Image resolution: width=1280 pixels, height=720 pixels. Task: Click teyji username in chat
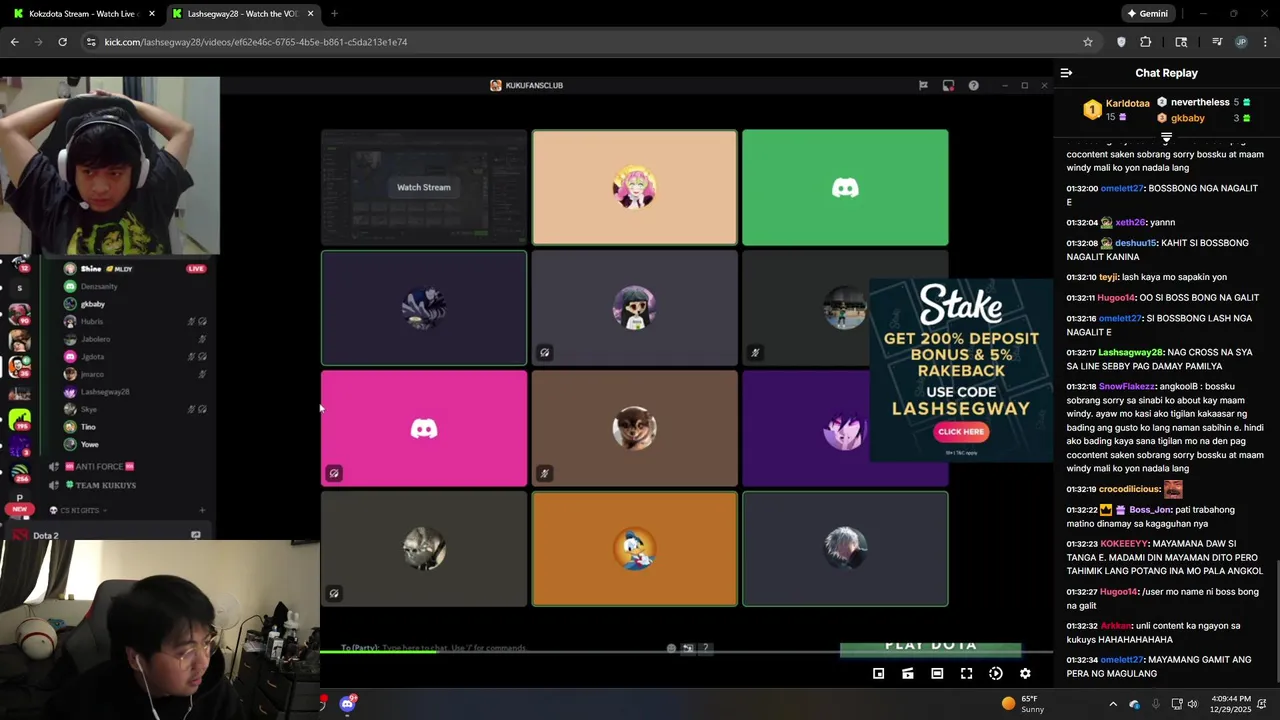coord(1109,277)
